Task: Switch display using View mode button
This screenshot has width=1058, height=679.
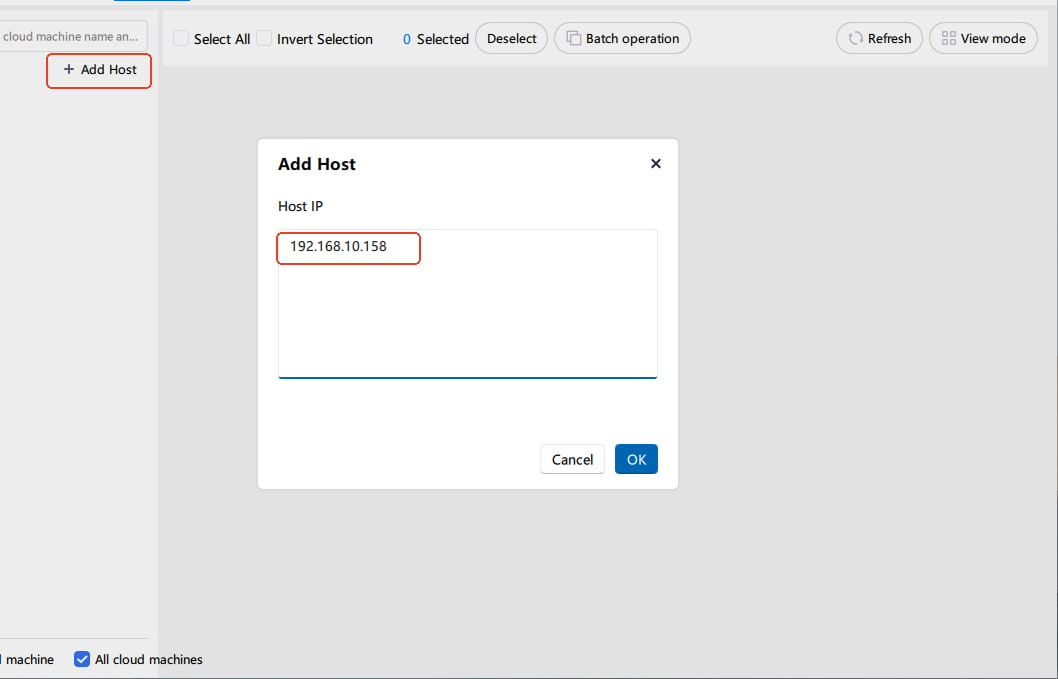Action: (x=983, y=37)
